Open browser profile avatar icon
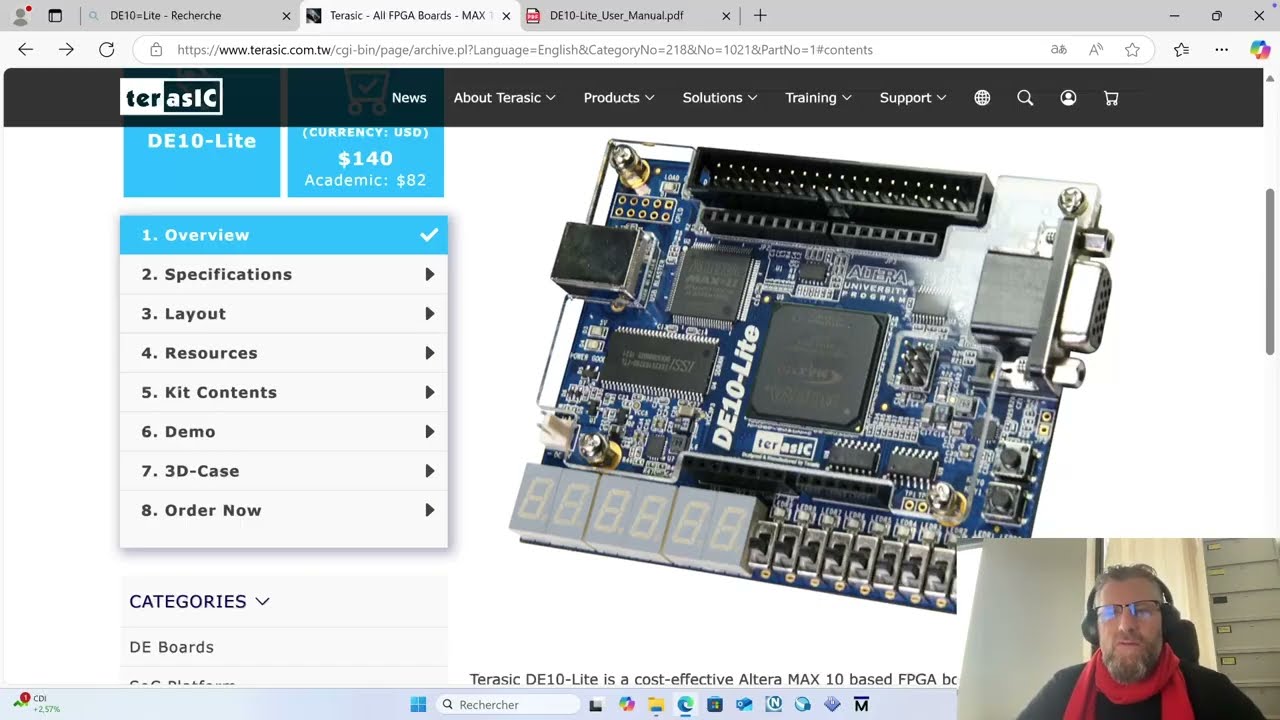The image size is (1280, 720). click(20, 16)
